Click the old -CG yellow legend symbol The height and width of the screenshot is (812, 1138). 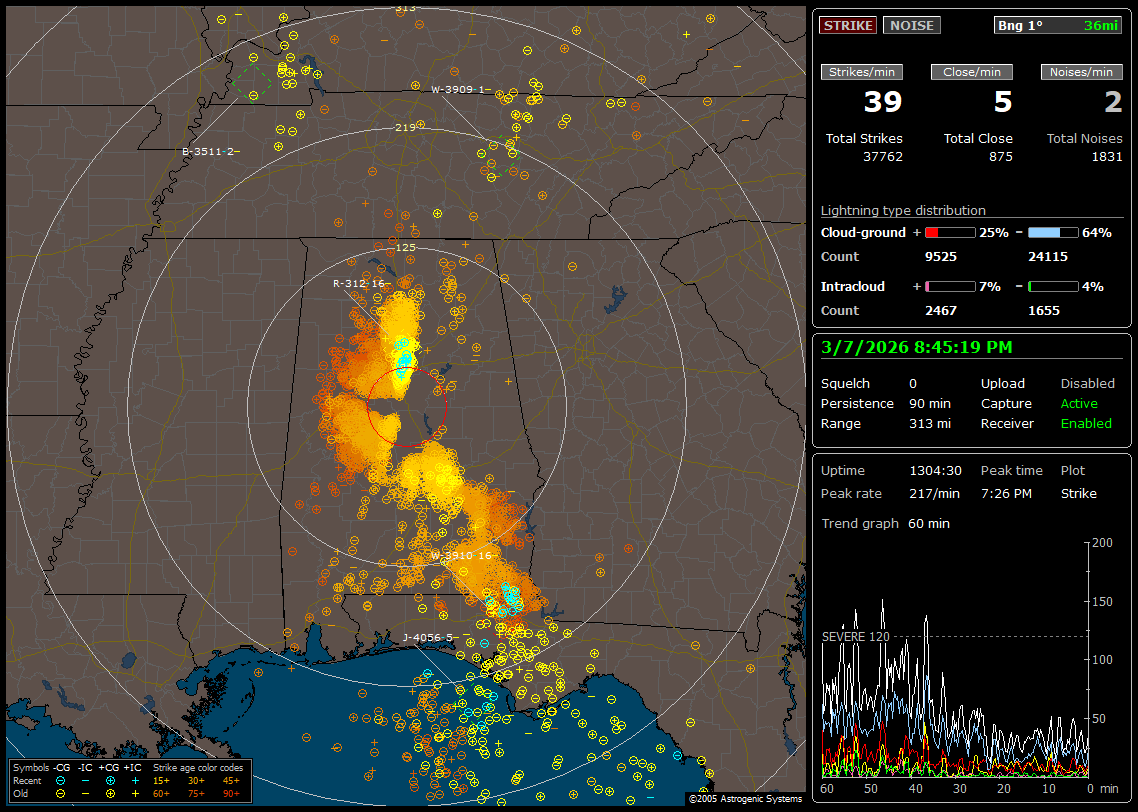click(x=61, y=793)
